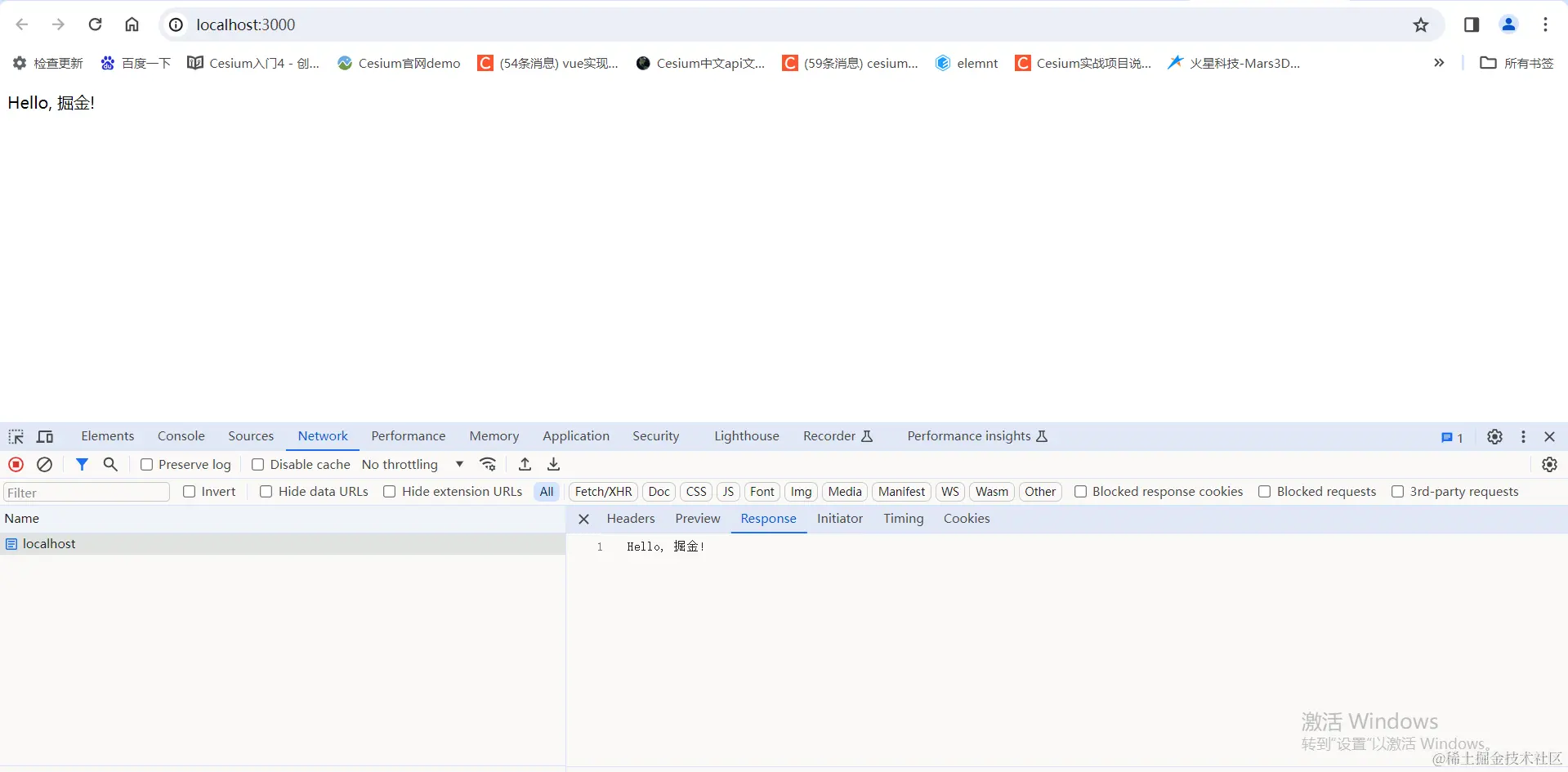Enable the Preserve log checkbox

tap(147, 464)
